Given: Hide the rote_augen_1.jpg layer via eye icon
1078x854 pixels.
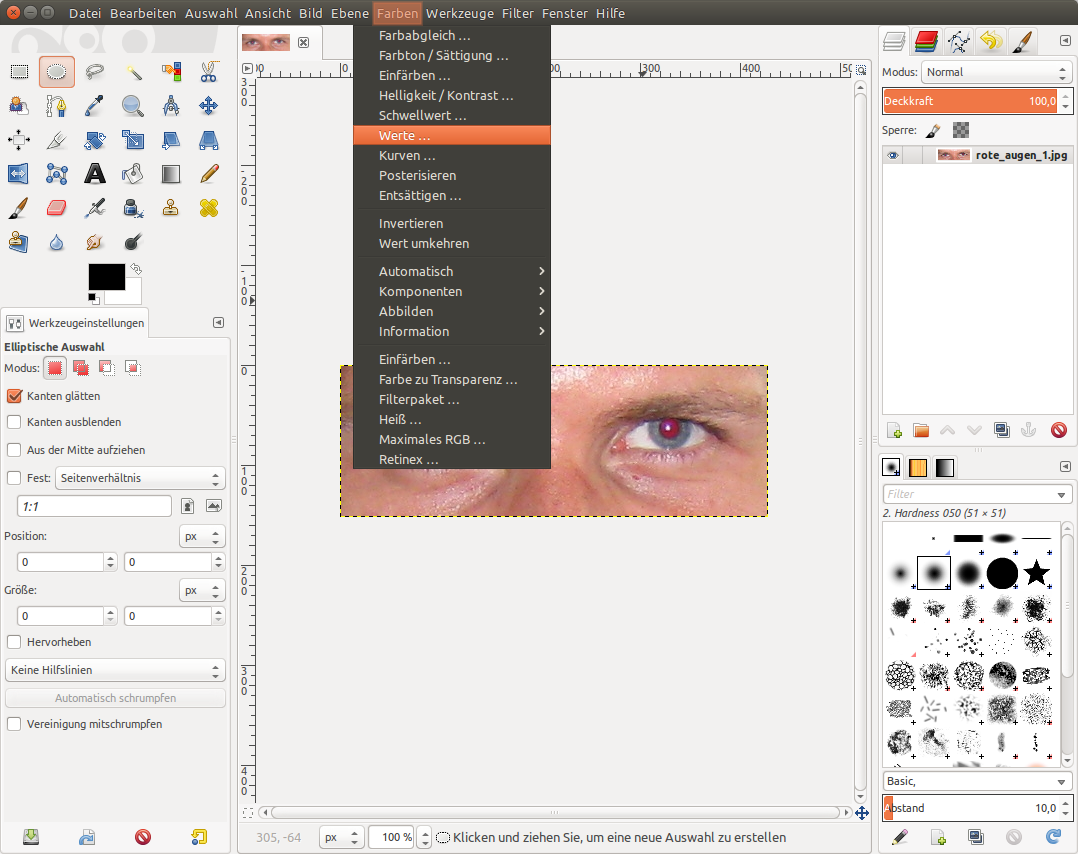Looking at the screenshot, I should click(x=893, y=155).
